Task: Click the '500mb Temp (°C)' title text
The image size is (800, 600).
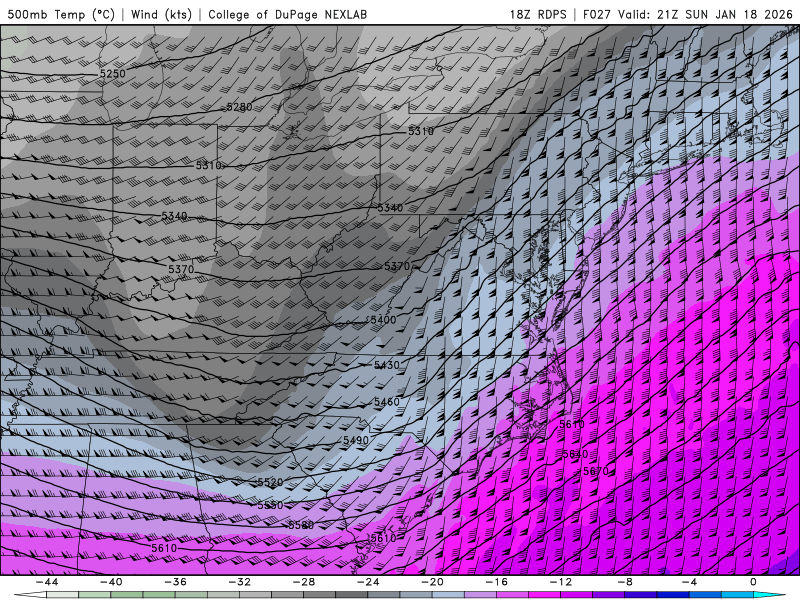Action: 61,14
